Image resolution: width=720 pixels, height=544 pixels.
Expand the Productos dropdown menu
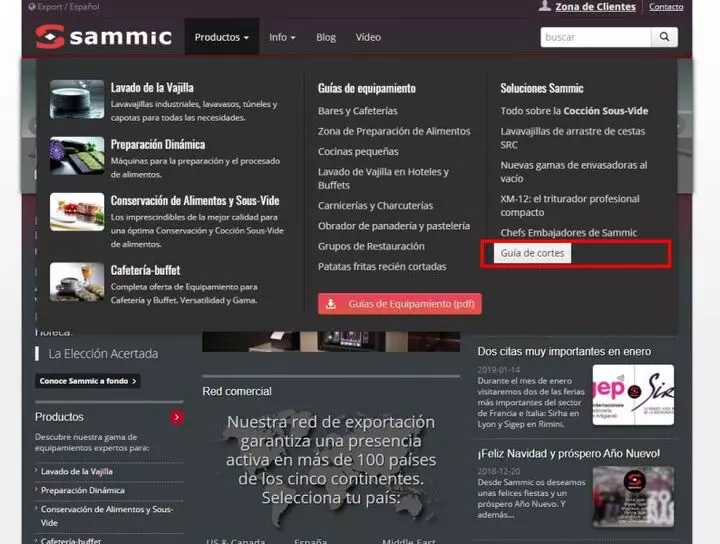(x=221, y=37)
